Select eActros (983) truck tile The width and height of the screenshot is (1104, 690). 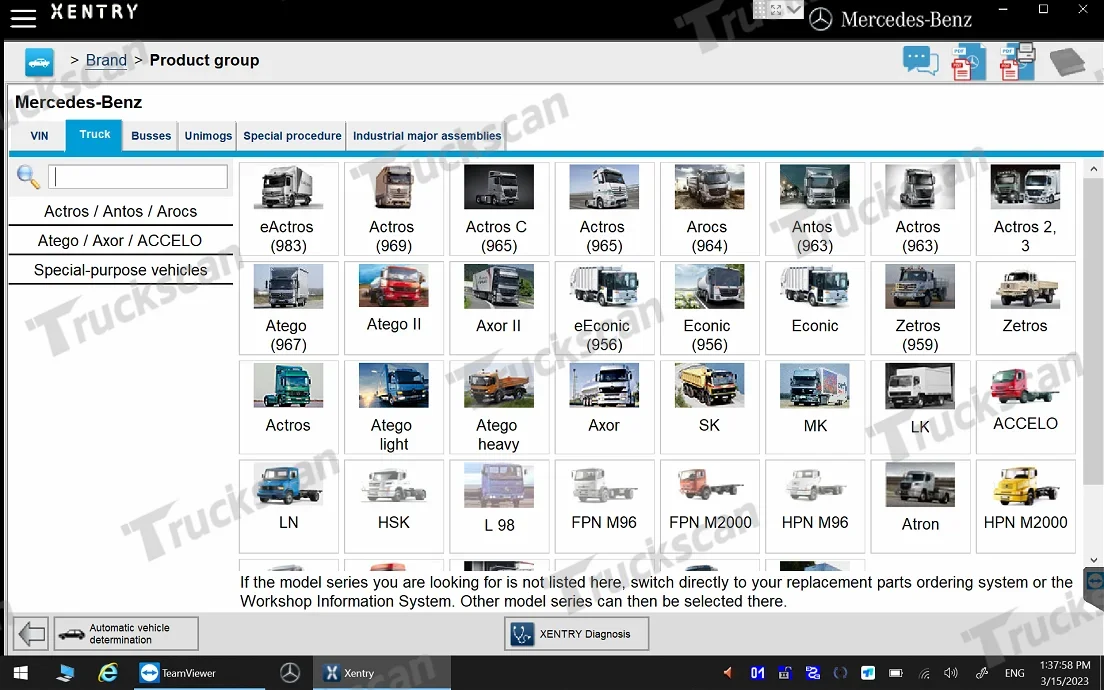pyautogui.click(x=288, y=209)
